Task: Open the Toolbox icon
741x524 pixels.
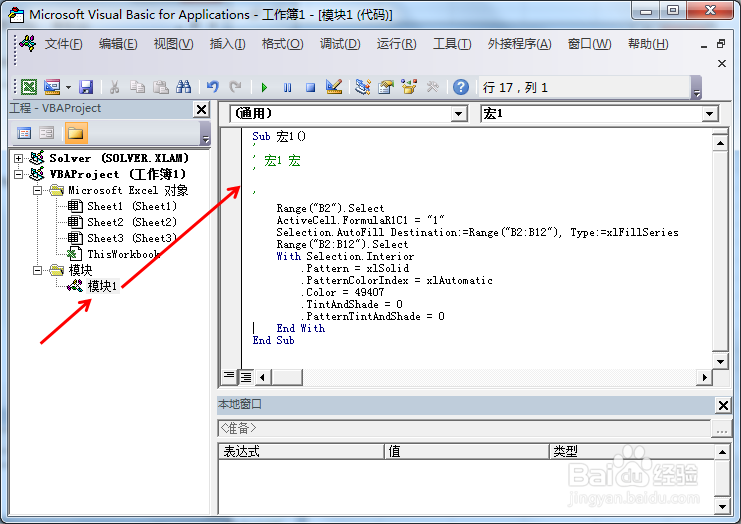Action: pyautogui.click(x=432, y=87)
